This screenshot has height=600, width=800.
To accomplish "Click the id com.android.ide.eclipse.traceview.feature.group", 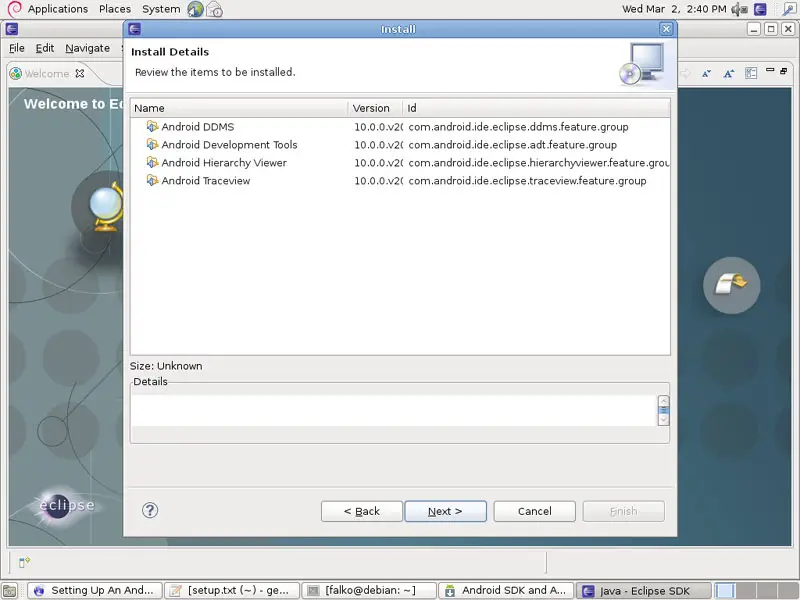I will 528,181.
